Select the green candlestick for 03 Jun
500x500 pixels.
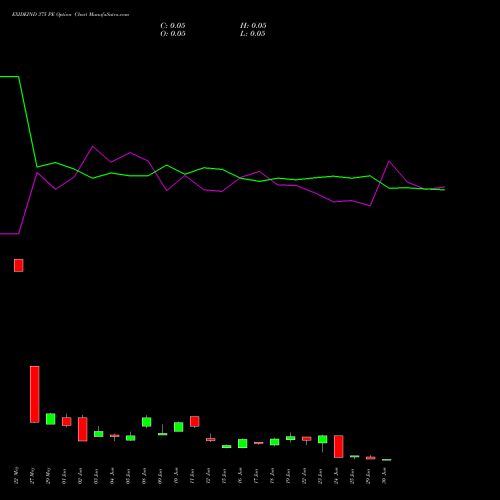[x=99, y=433]
